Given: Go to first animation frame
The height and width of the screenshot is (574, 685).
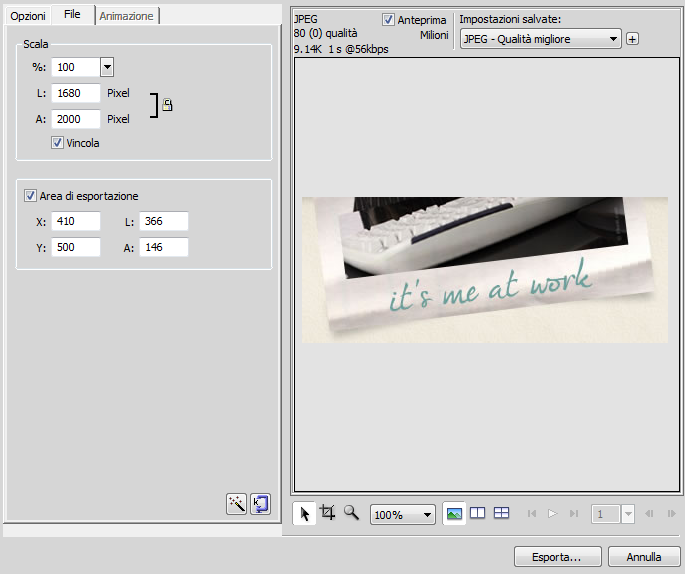Looking at the screenshot, I should coord(532,513).
